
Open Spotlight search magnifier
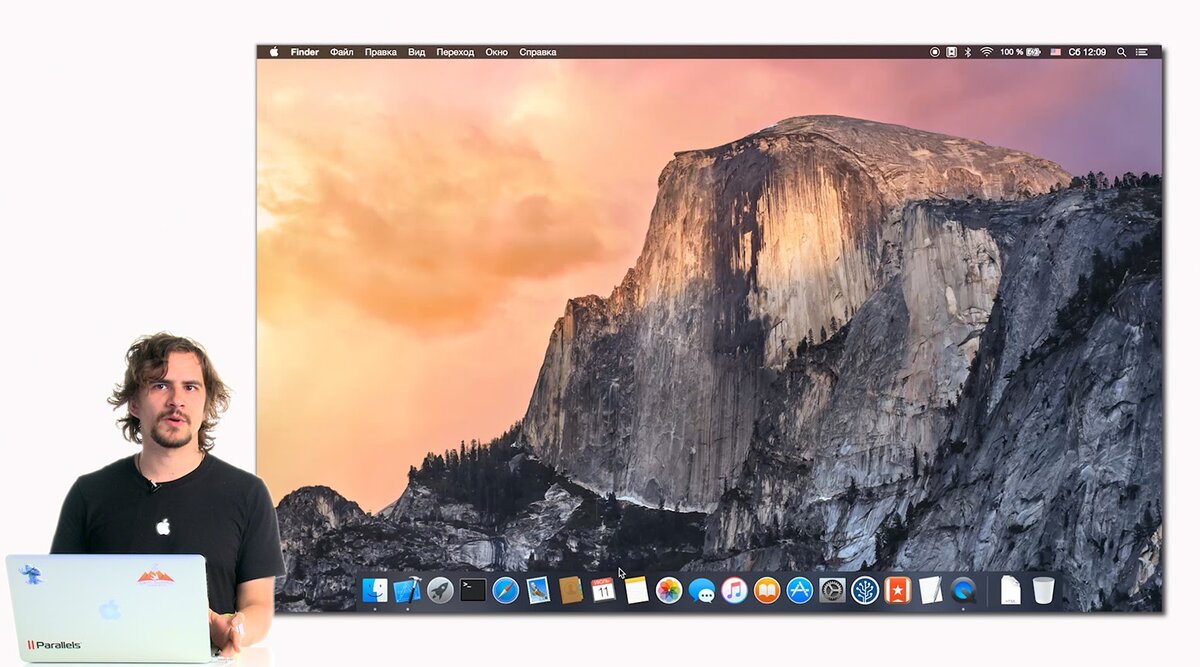click(x=1122, y=52)
